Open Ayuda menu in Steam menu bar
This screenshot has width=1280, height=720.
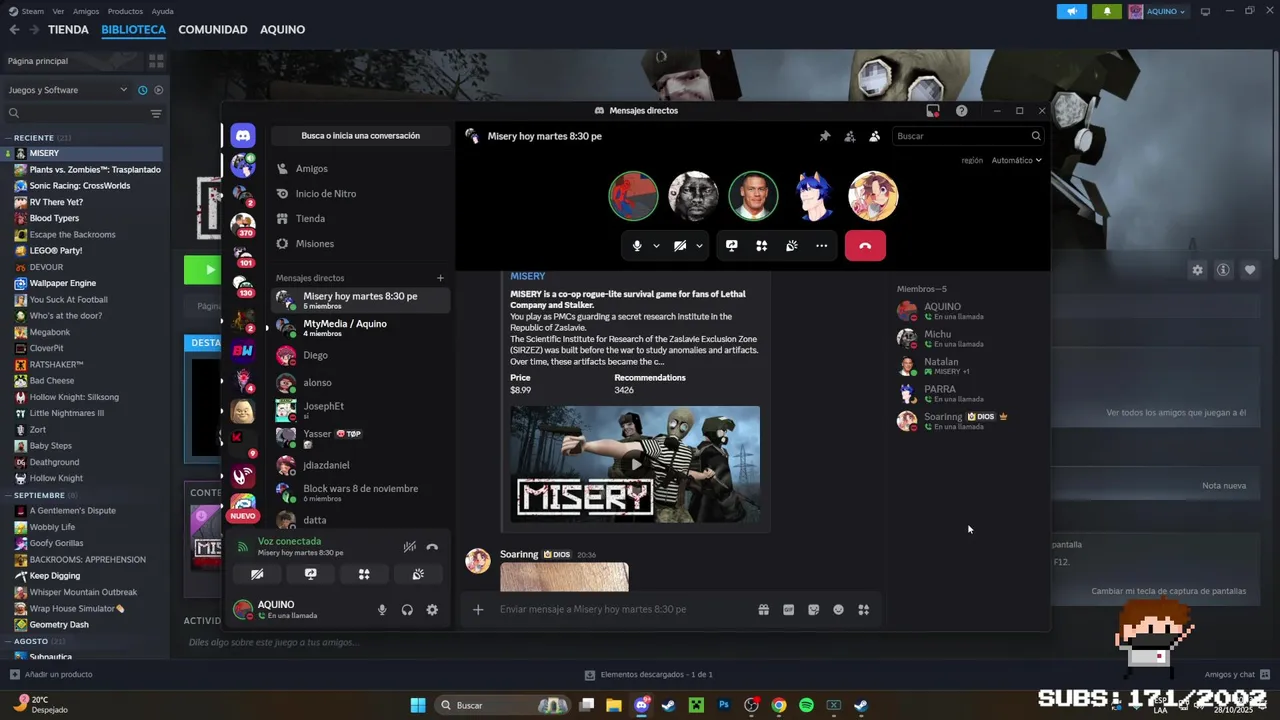(162, 11)
